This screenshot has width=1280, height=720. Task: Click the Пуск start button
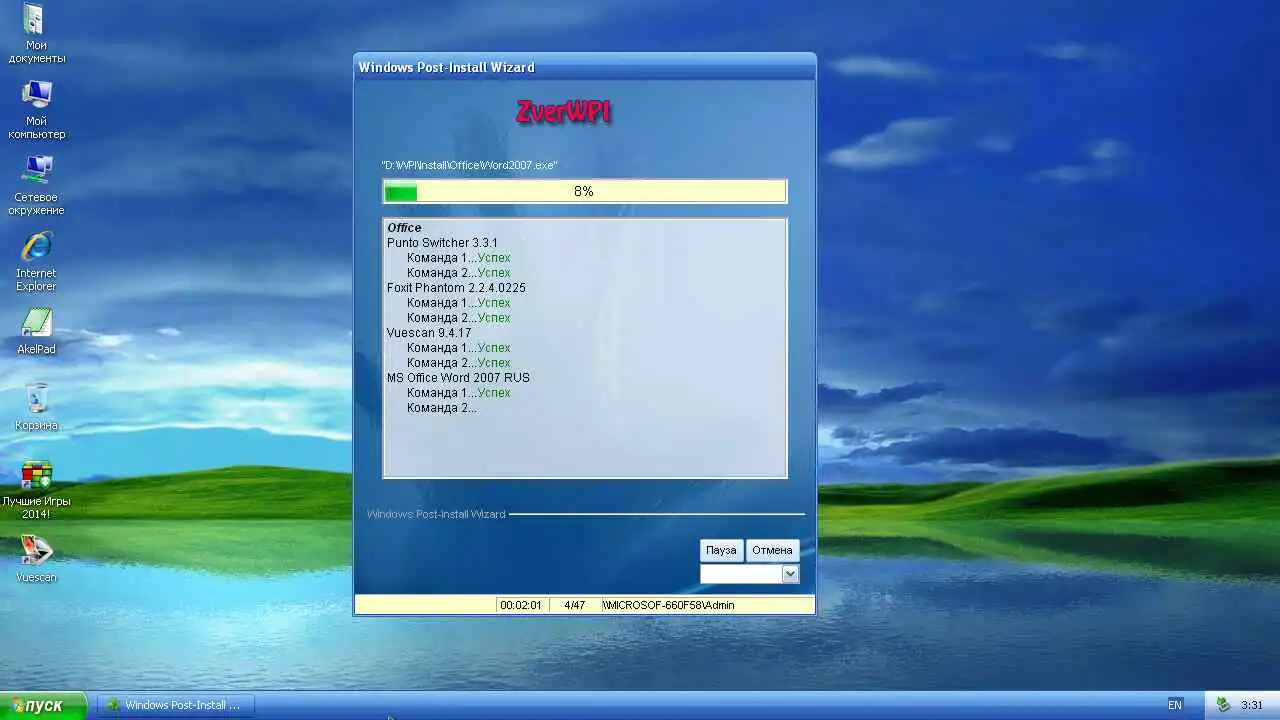tap(43, 705)
